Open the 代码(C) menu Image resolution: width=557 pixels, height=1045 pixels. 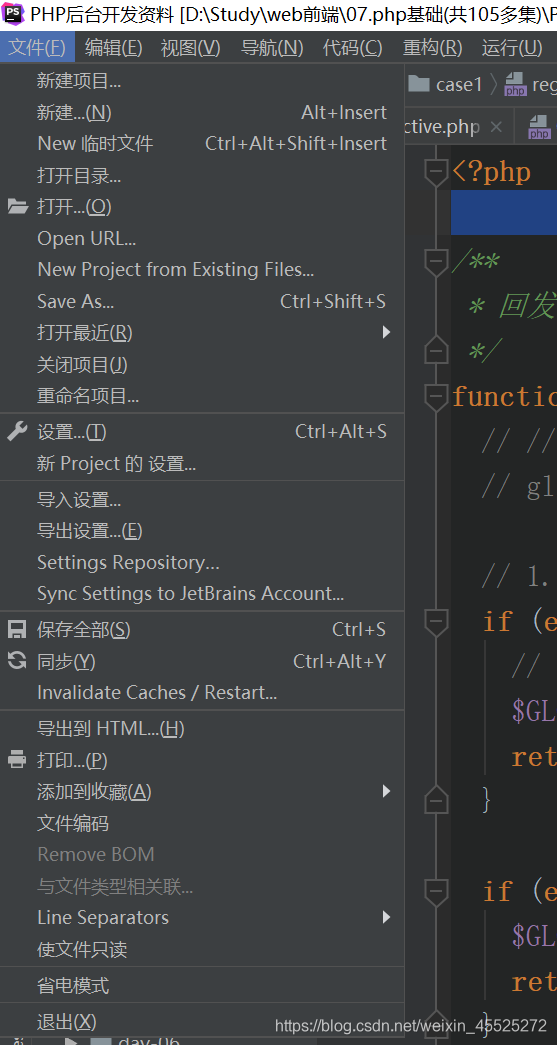[352, 47]
